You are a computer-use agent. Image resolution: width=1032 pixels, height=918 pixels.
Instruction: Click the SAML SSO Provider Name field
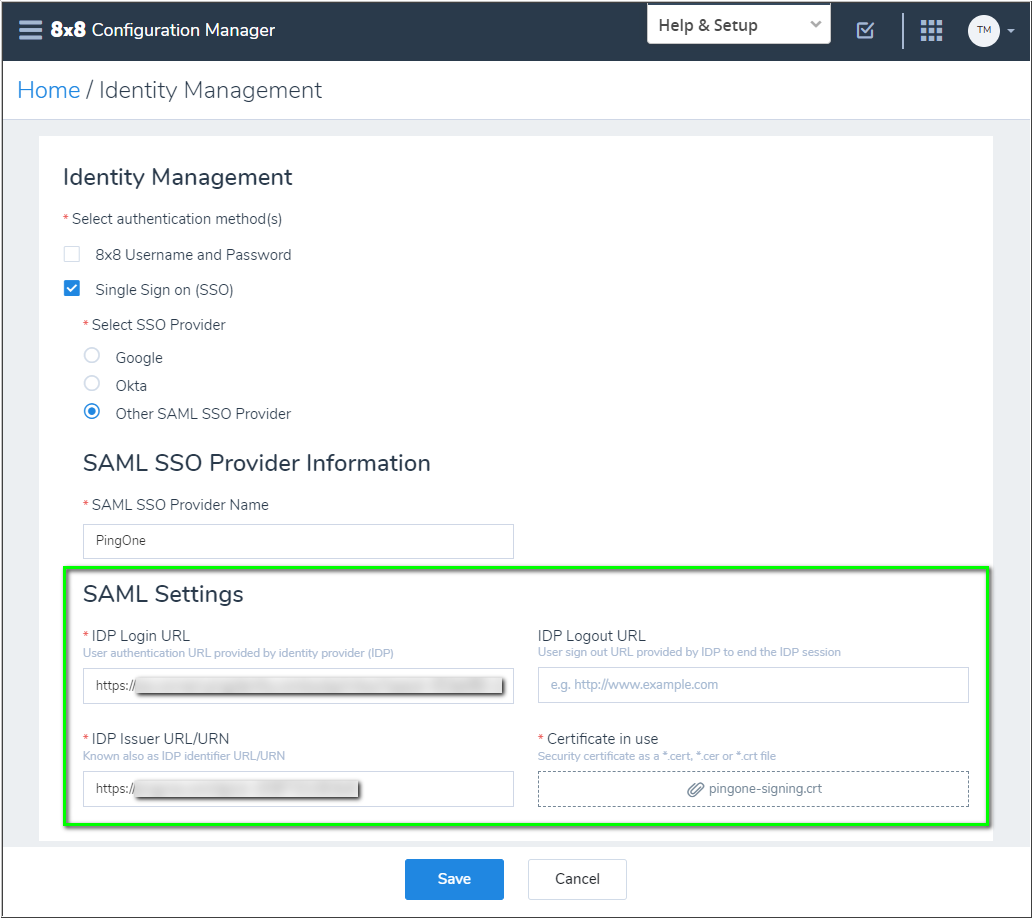(x=298, y=541)
